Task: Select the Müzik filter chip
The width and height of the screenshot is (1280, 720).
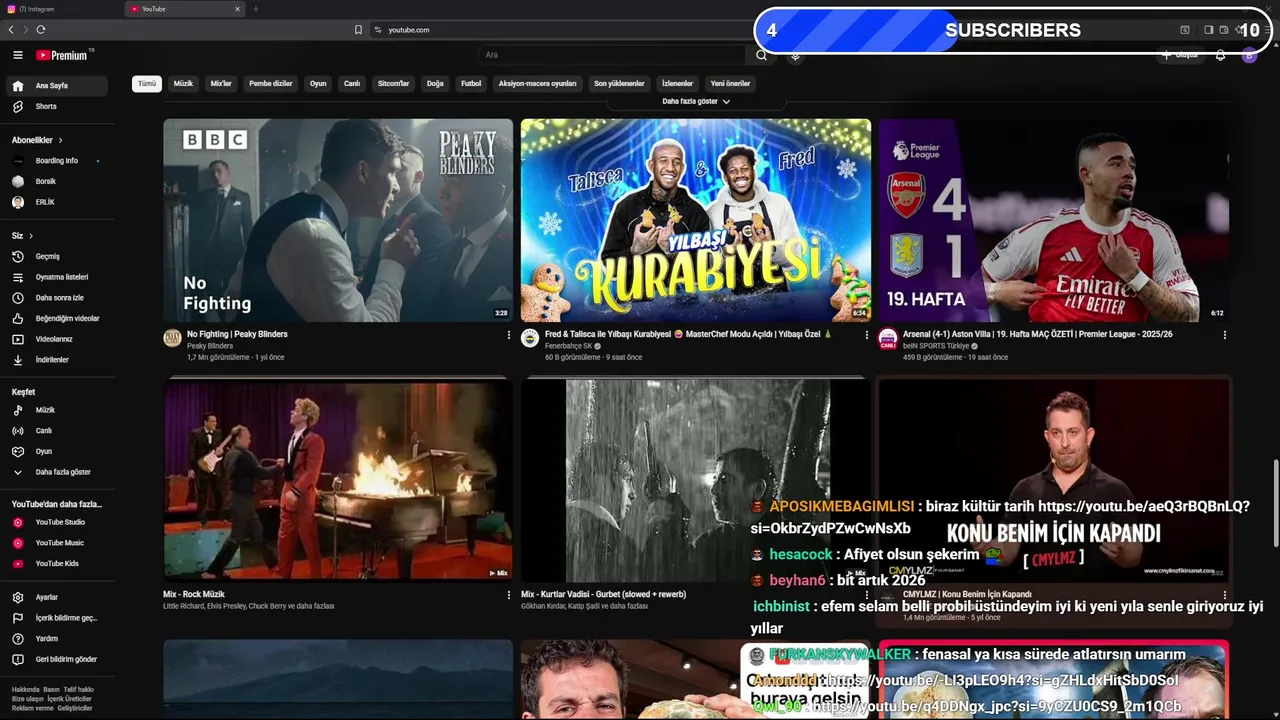Action: pos(183,84)
